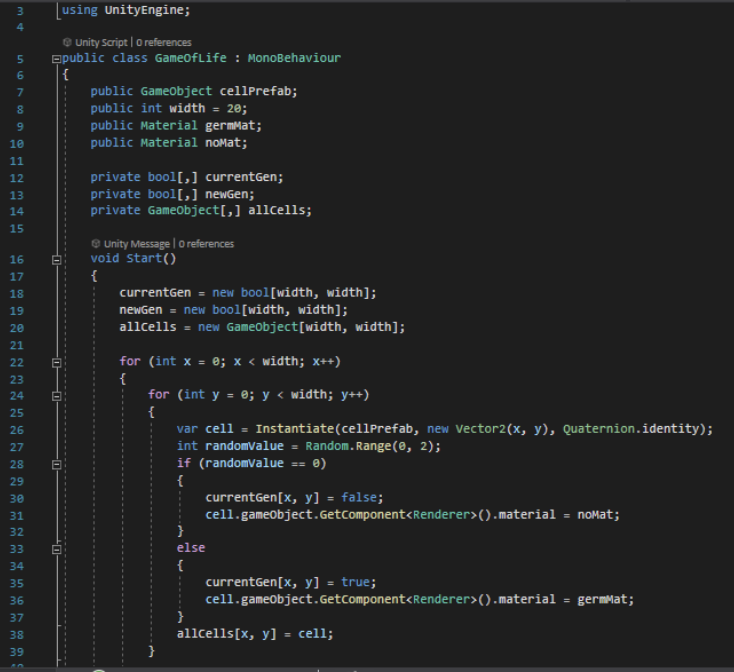Click the Unity Message CodeLens icon
Viewport: 734px width, 672px height.
point(95,243)
